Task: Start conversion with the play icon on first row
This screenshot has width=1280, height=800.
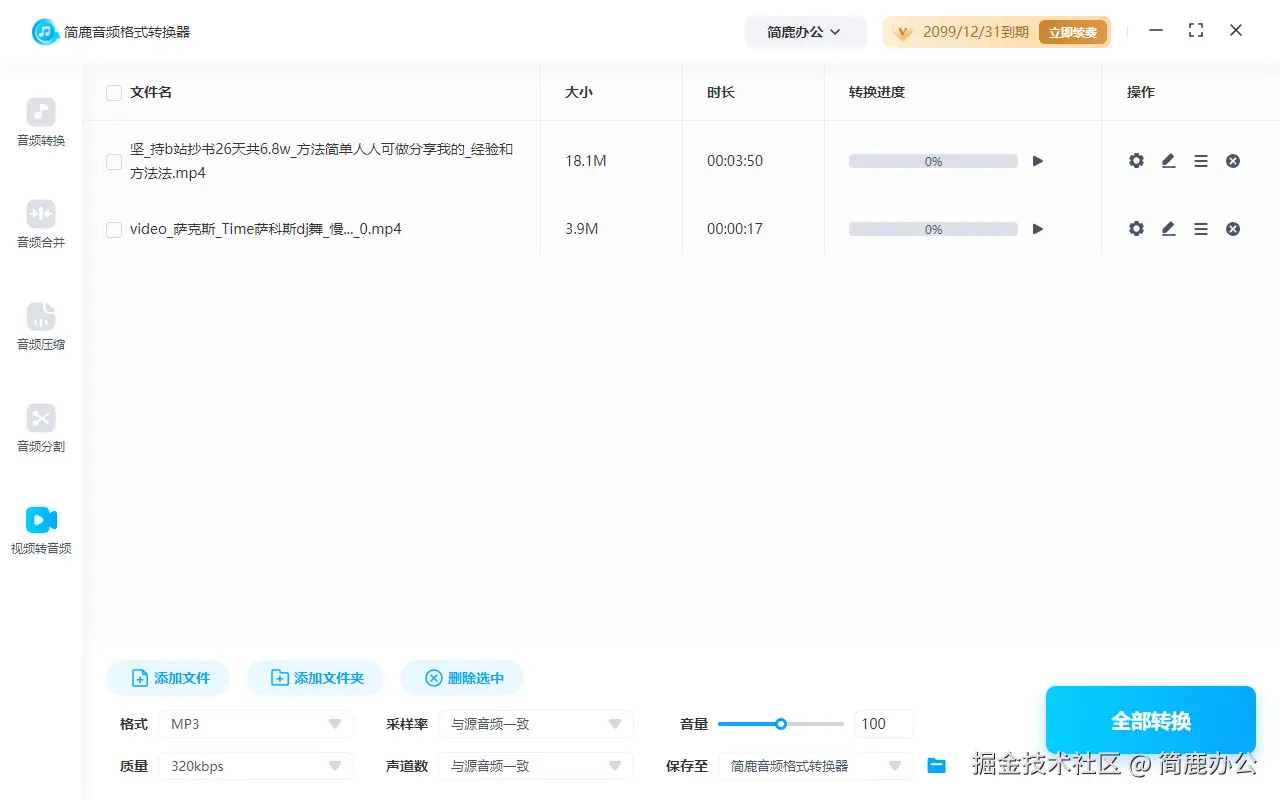Action: pyautogui.click(x=1037, y=160)
